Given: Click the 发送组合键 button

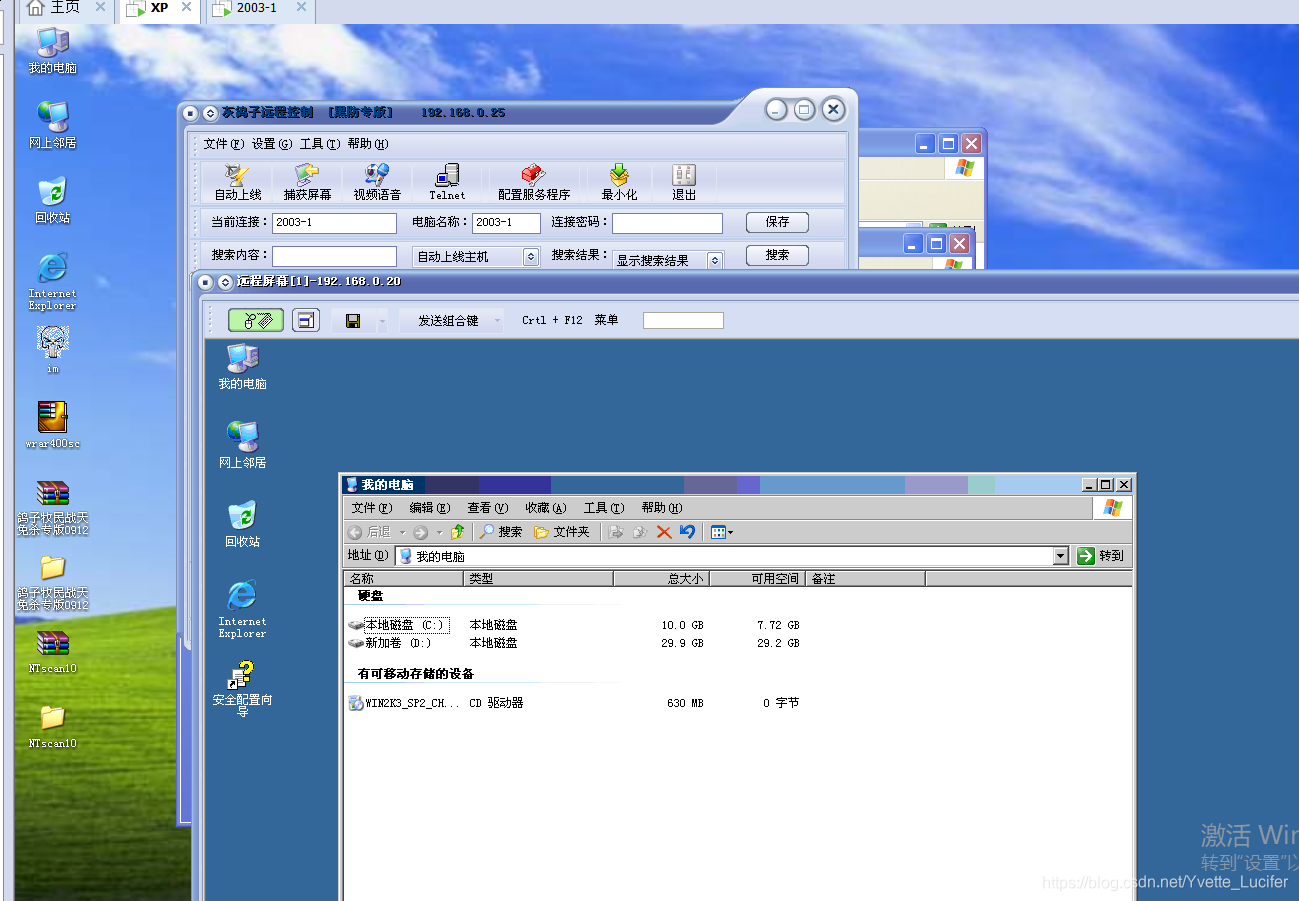Looking at the screenshot, I should [x=448, y=321].
